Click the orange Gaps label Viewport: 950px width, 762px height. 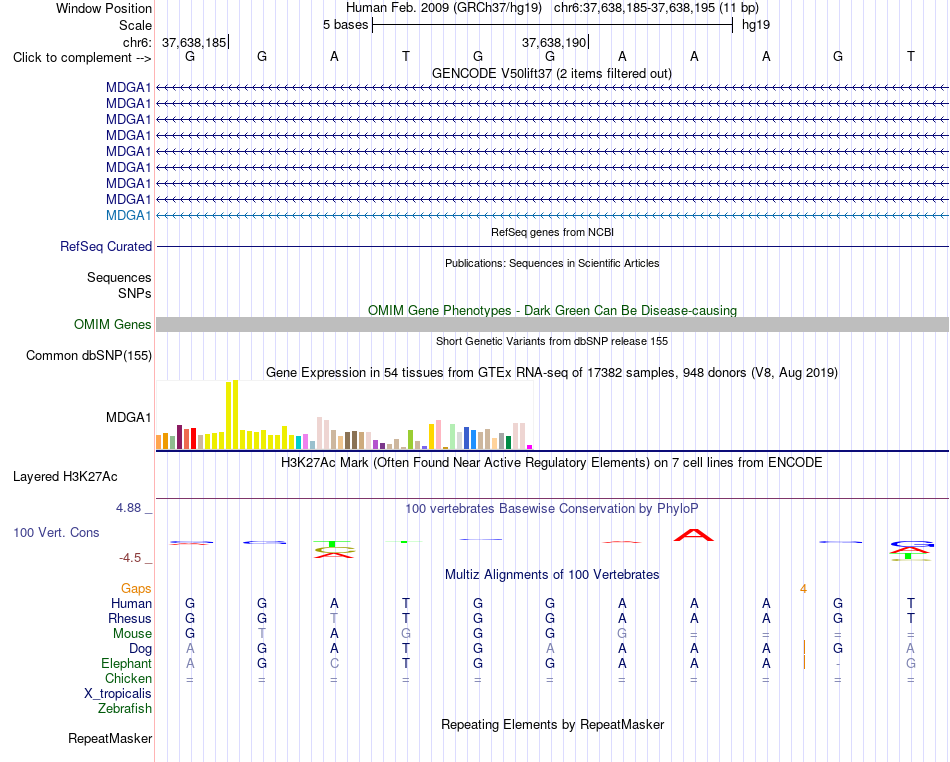136,589
